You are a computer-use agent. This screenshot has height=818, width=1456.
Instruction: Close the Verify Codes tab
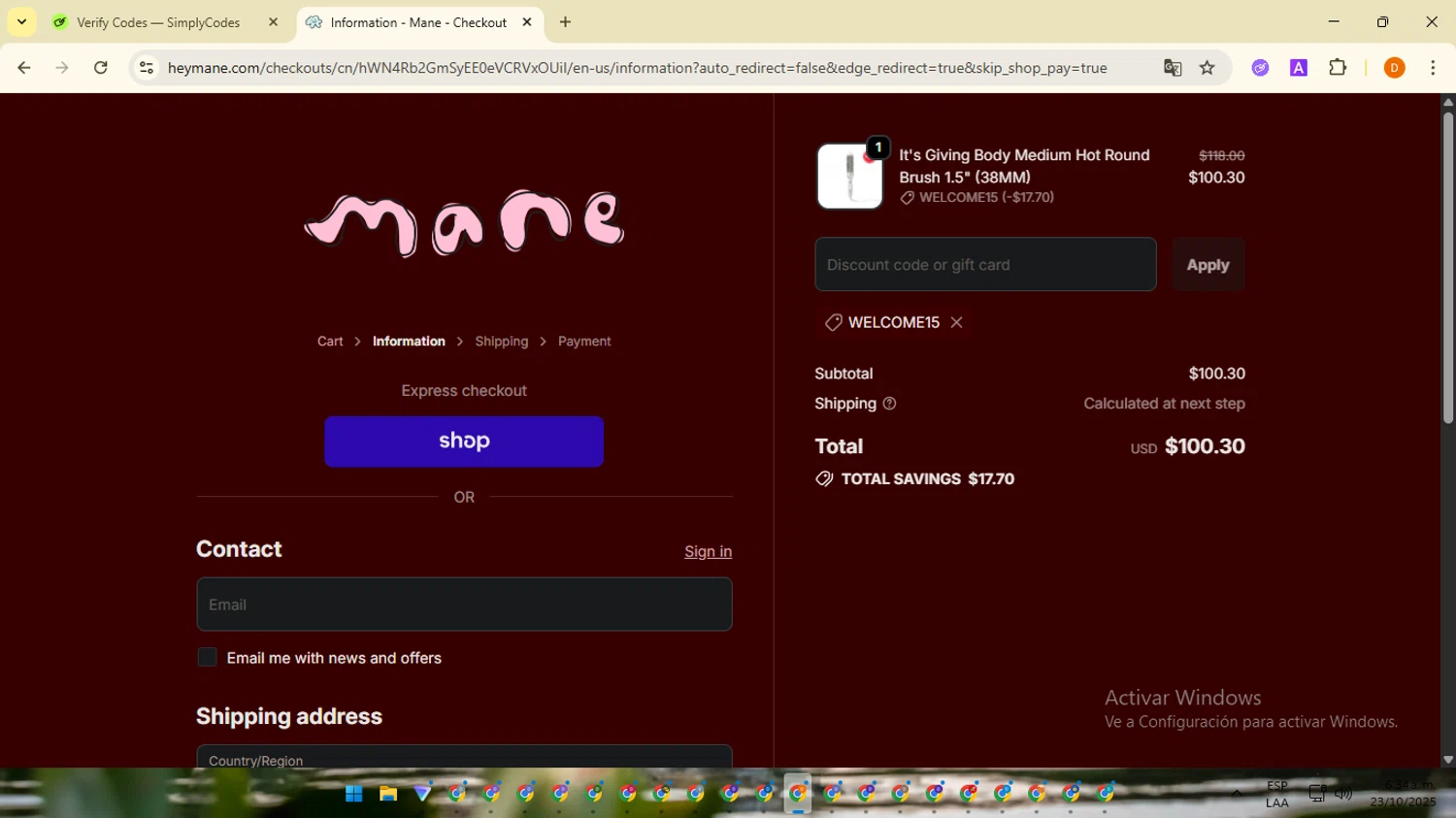point(273,22)
